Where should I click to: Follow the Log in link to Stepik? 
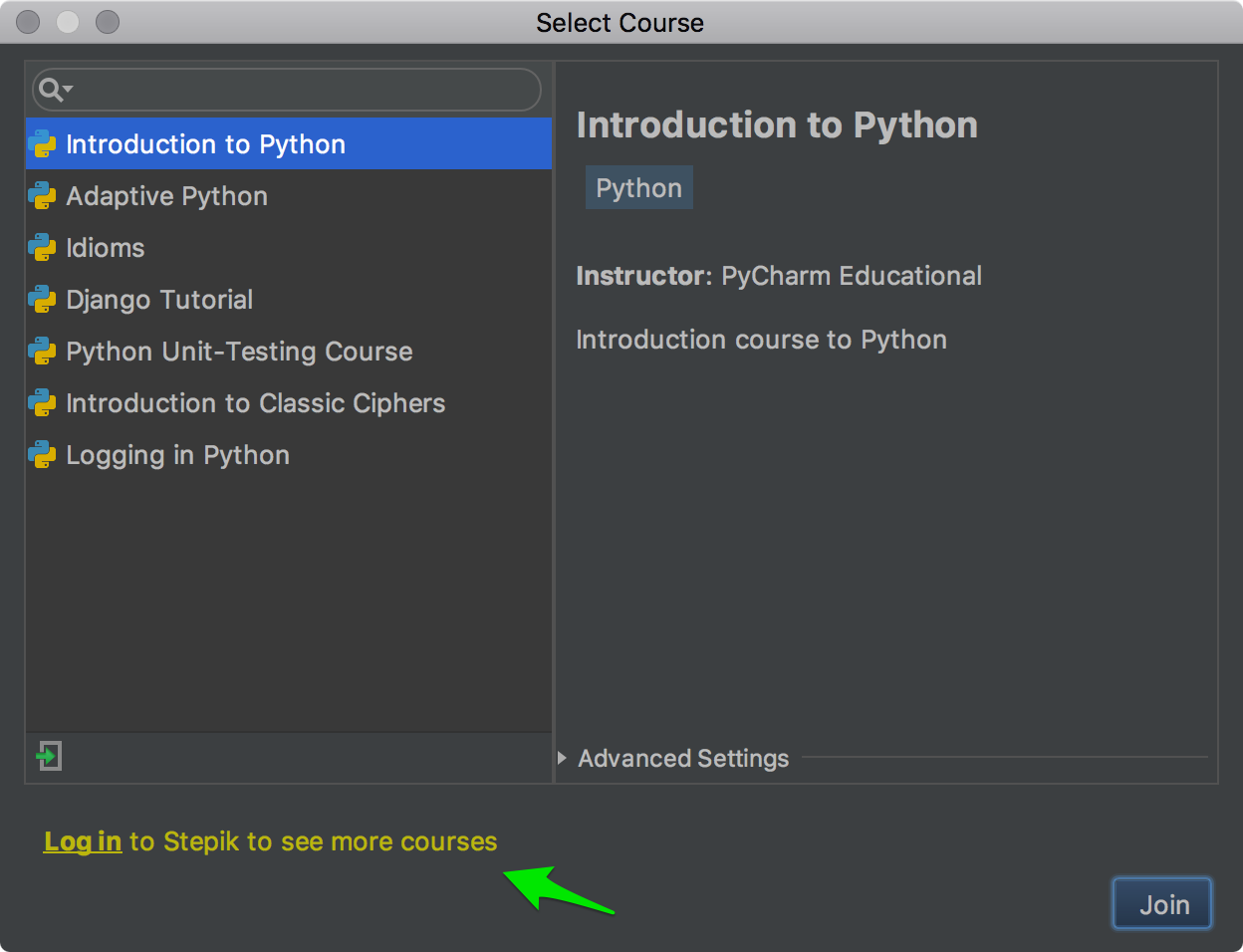pyautogui.click(x=83, y=841)
